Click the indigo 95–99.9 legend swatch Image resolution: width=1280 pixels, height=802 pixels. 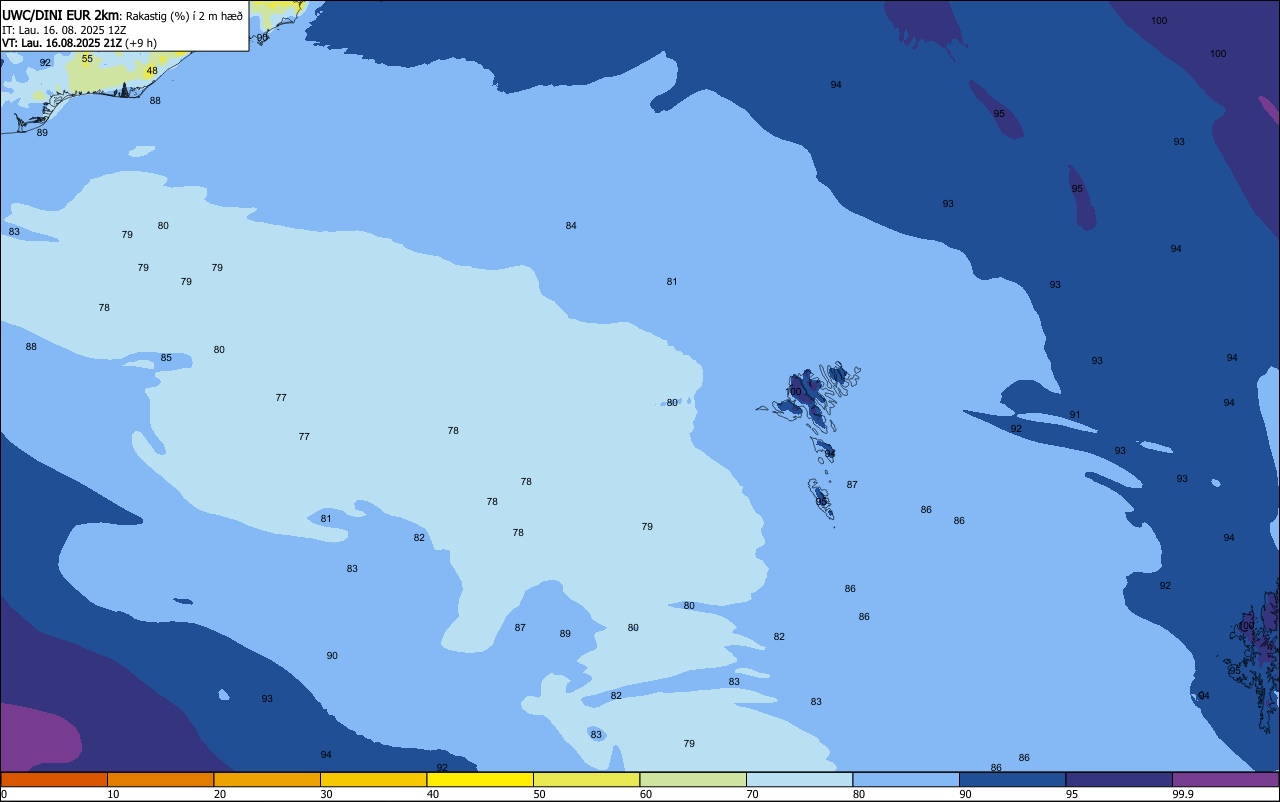click(x=1119, y=779)
